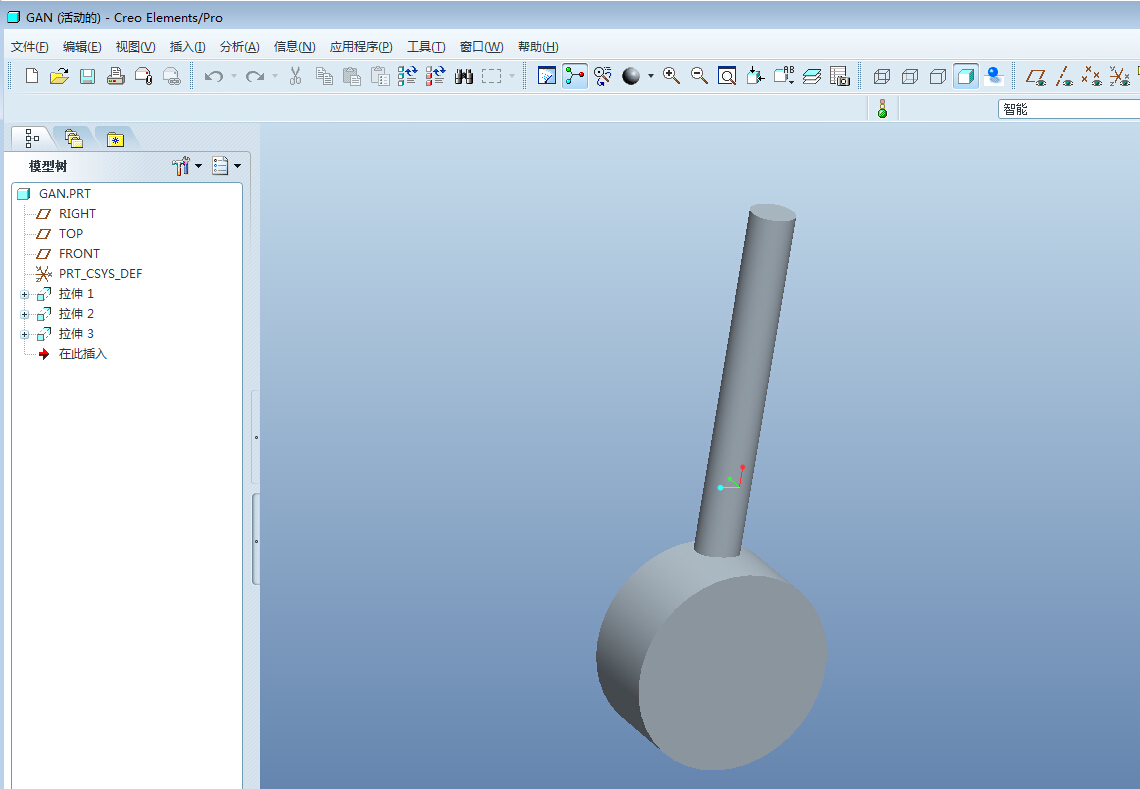Viewport: 1140px width, 789px height.
Task: Open the 插入(I) menu
Action: (x=187, y=47)
